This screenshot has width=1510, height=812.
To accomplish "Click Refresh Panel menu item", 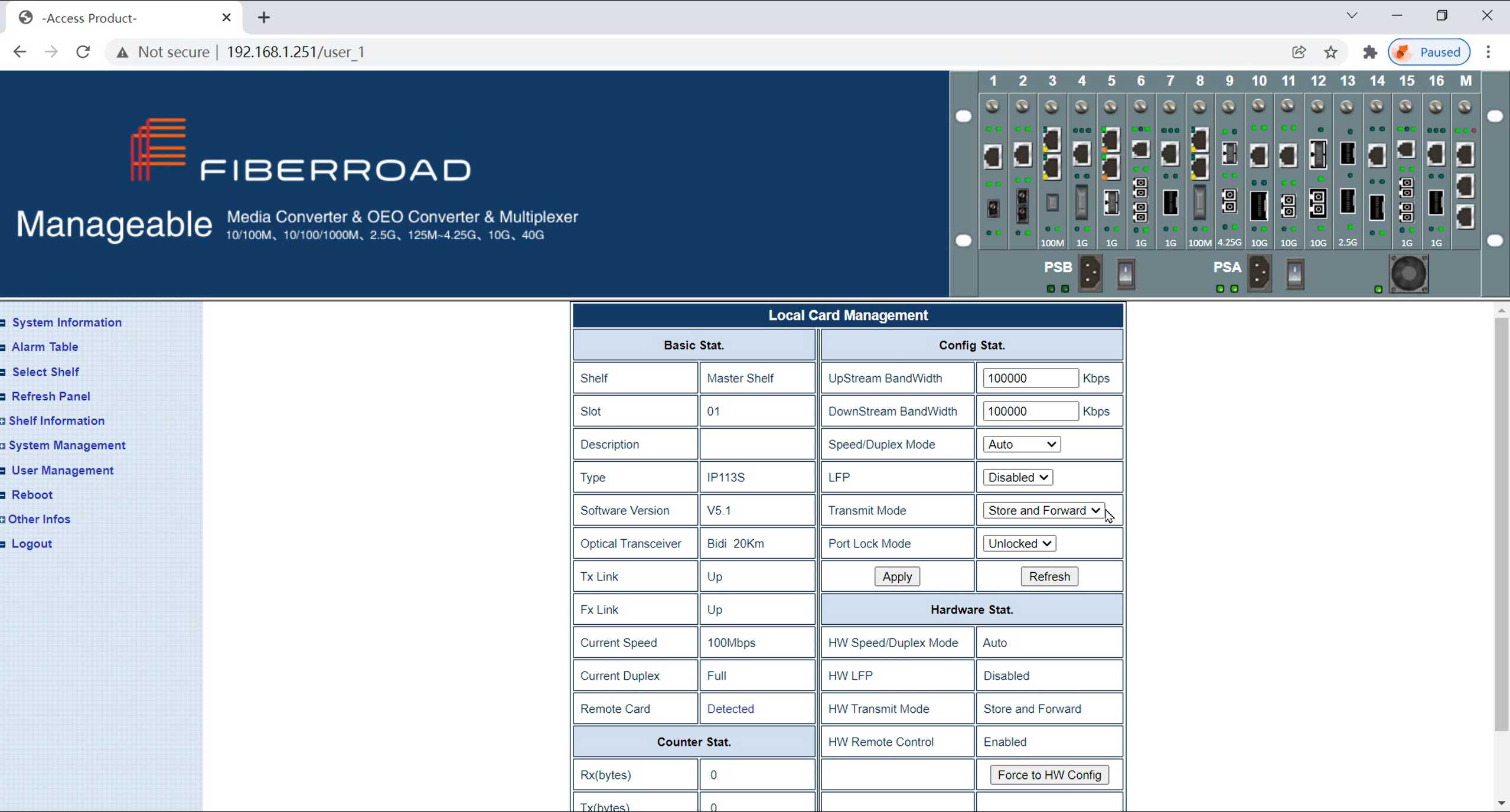I will coord(51,396).
